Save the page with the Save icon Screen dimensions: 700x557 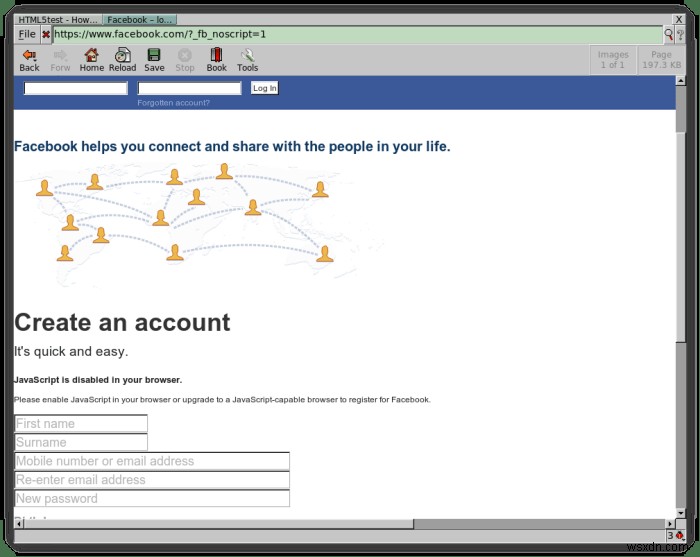pyautogui.click(x=154, y=60)
